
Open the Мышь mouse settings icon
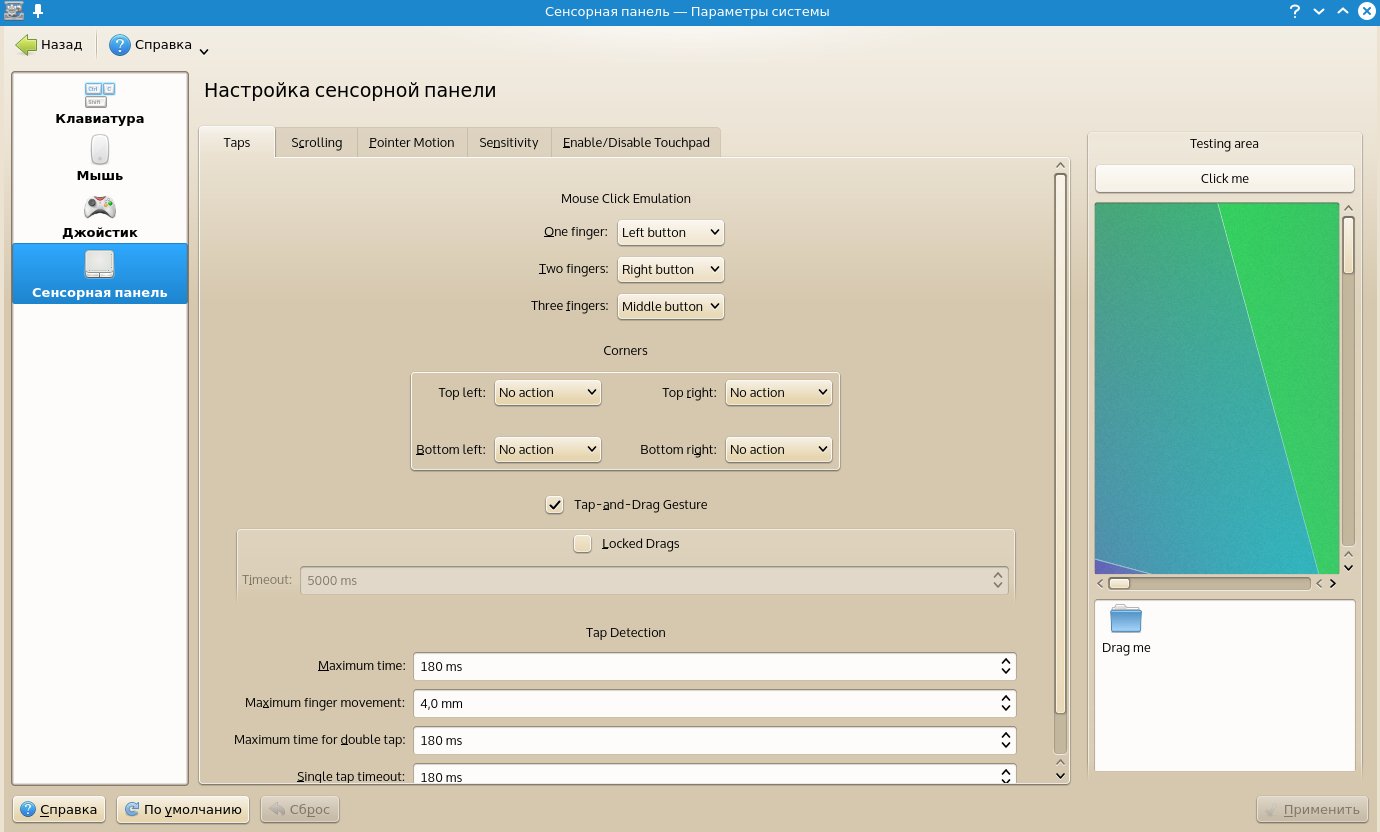100,150
